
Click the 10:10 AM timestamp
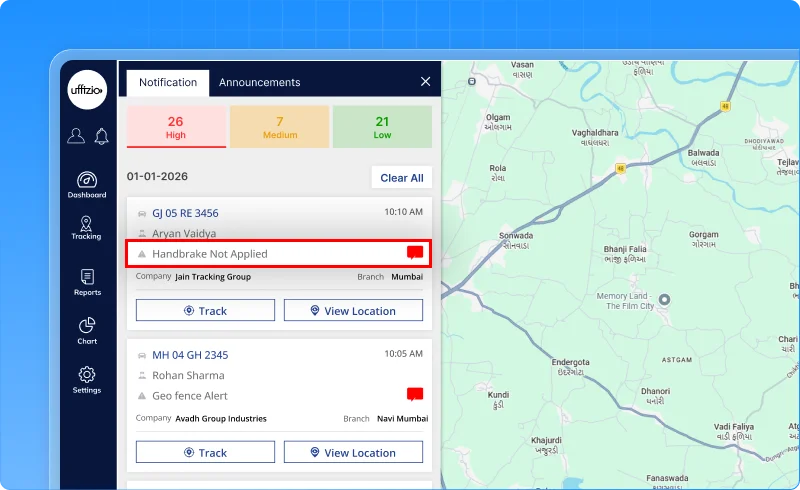click(x=404, y=212)
